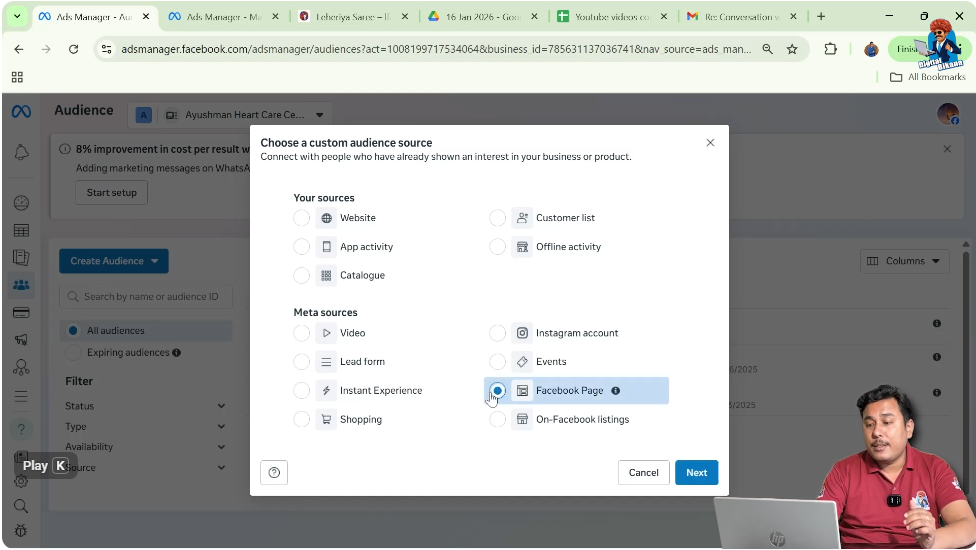Click the Next button

697,472
